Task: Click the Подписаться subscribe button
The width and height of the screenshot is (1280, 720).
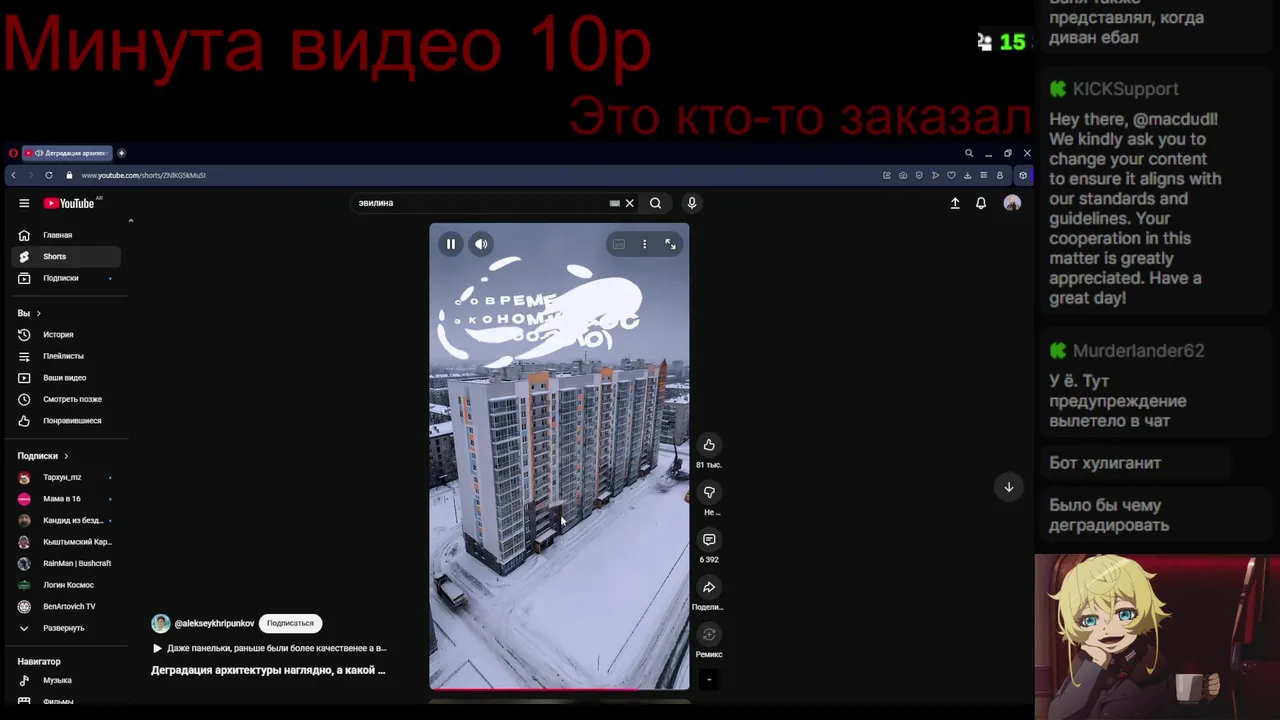Action: (x=290, y=623)
